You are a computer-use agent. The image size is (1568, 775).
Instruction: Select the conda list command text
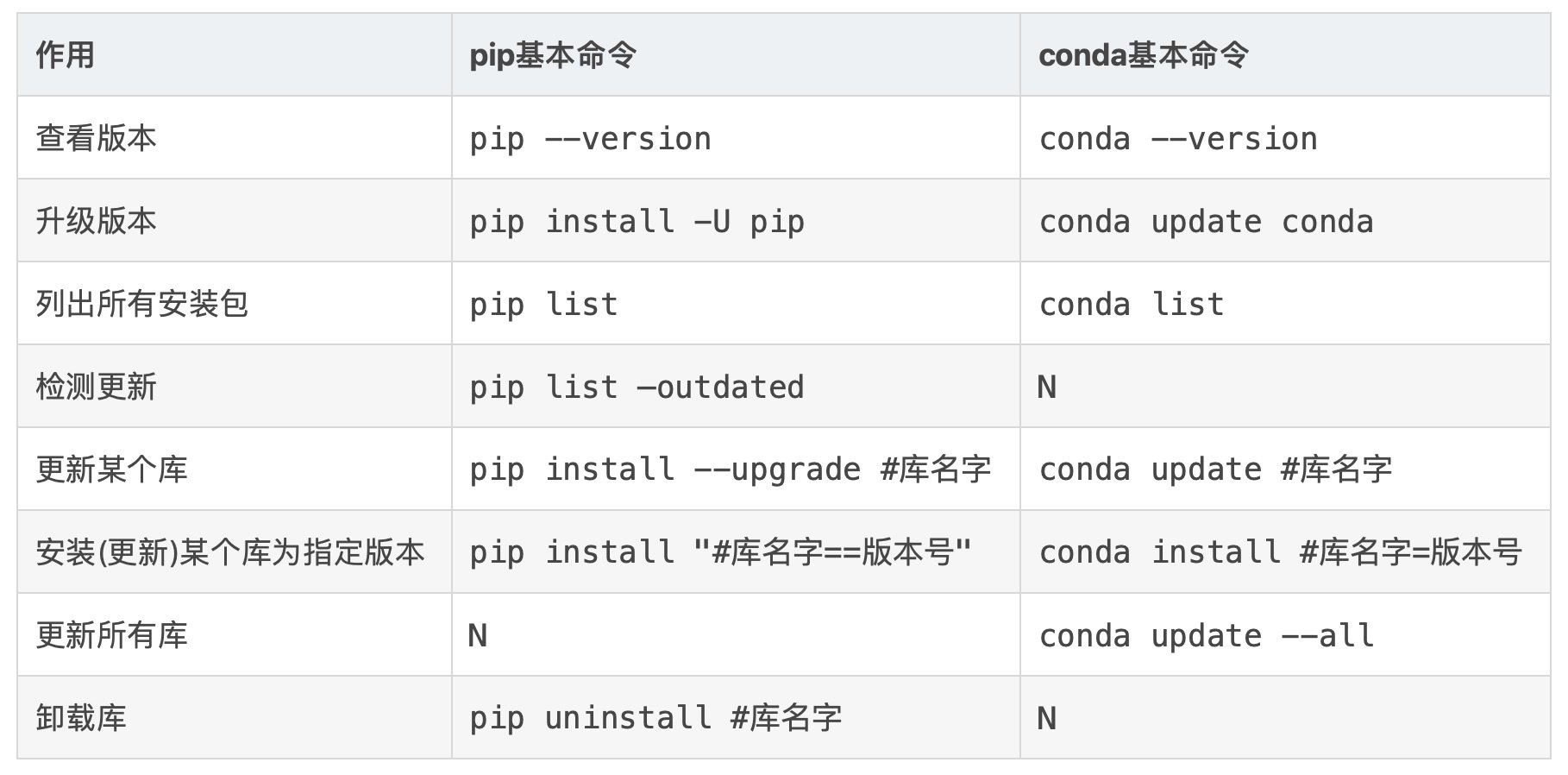pyautogui.click(x=1132, y=305)
